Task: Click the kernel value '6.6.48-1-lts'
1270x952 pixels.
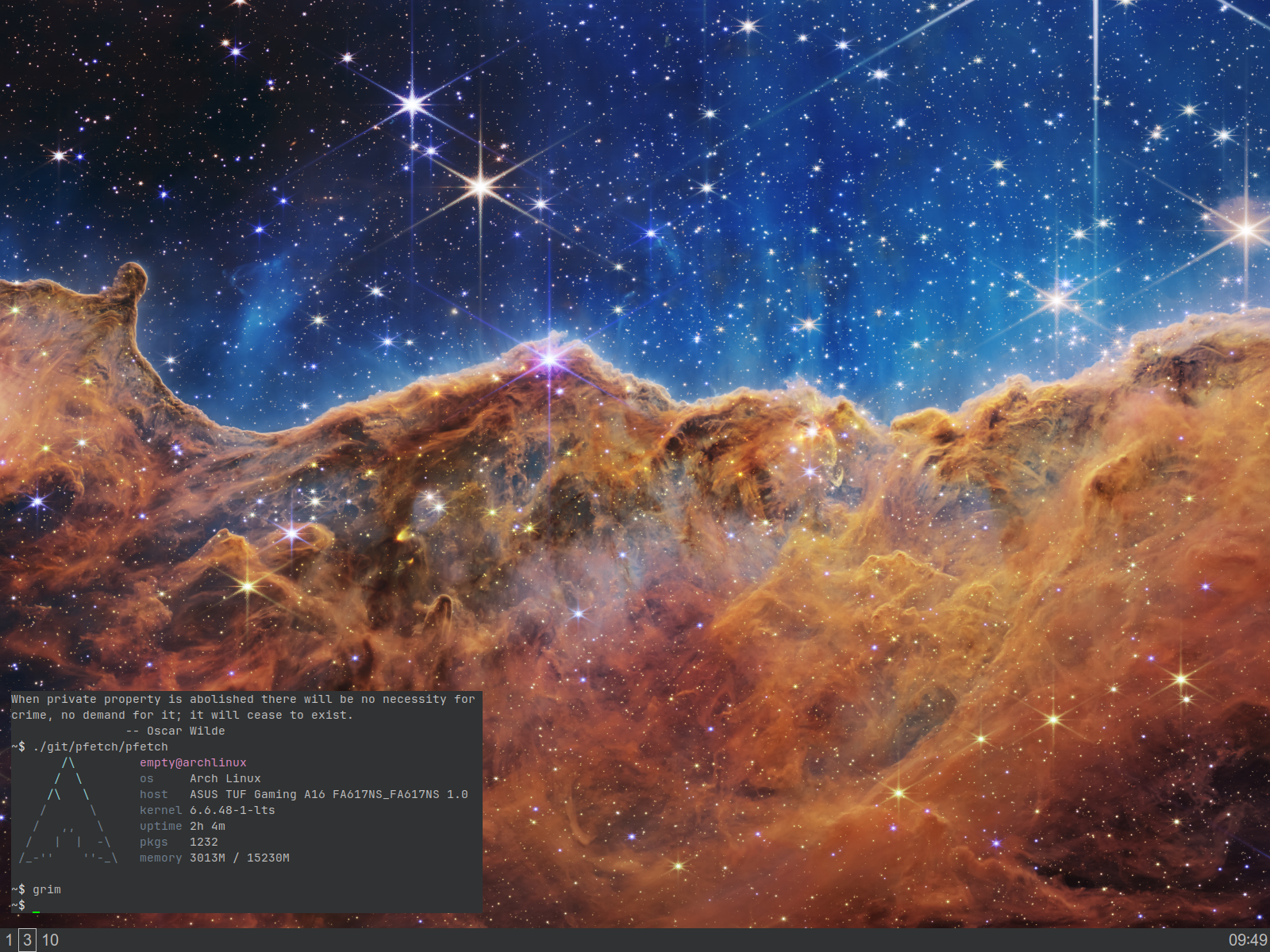Action: (x=233, y=811)
